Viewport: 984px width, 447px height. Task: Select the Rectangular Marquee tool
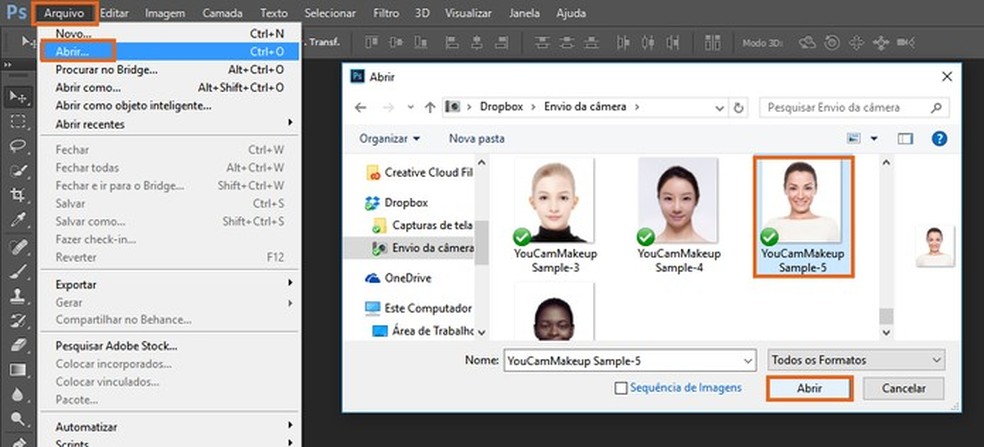17,121
